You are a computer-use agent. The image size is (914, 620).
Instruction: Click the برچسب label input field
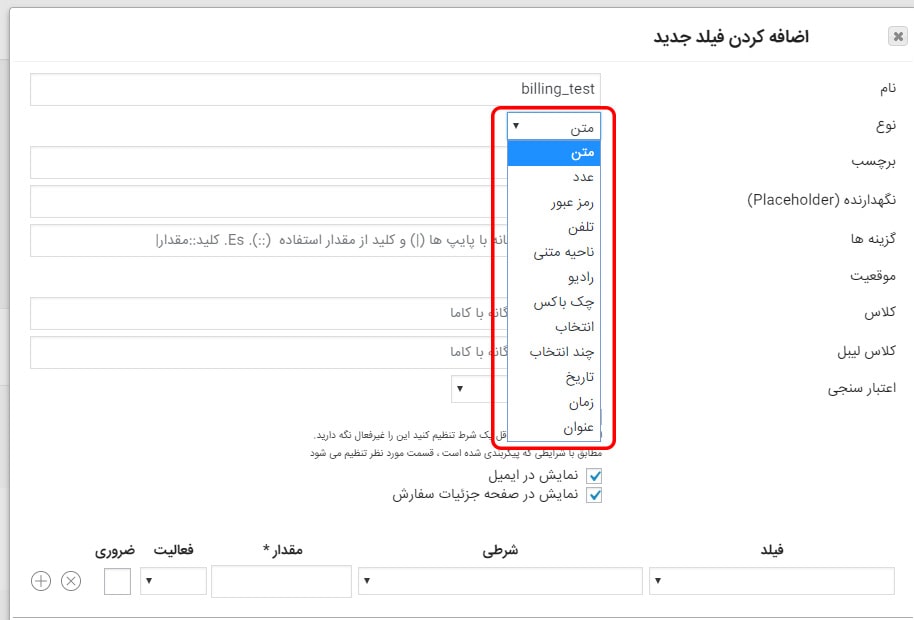coord(269,163)
